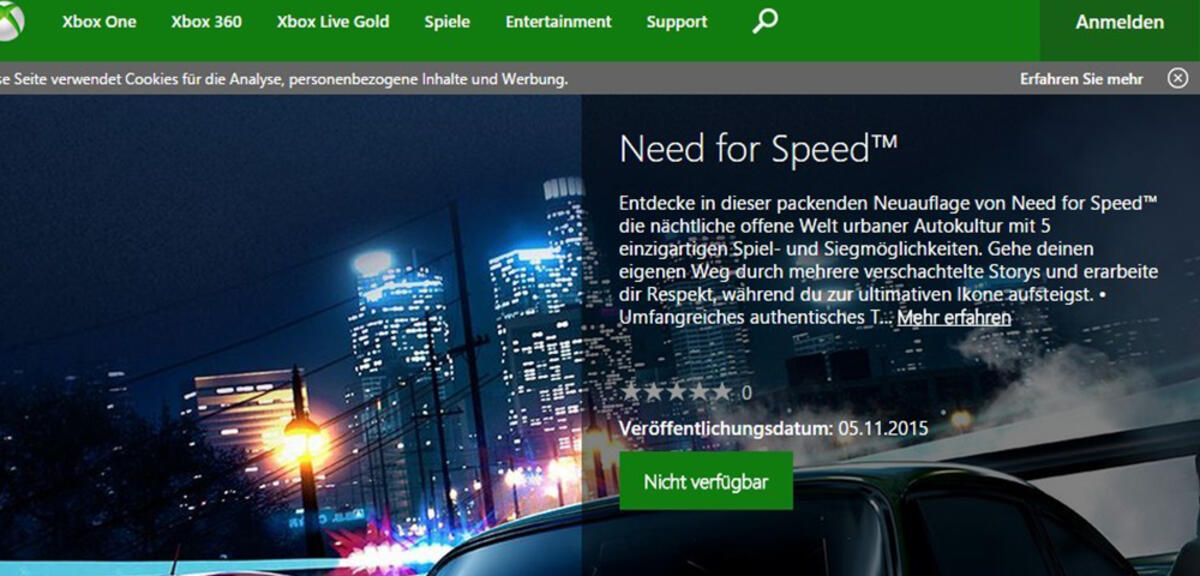This screenshot has width=1200, height=576.
Task: Click the Need for Speed™ title heading
Action: [758, 149]
